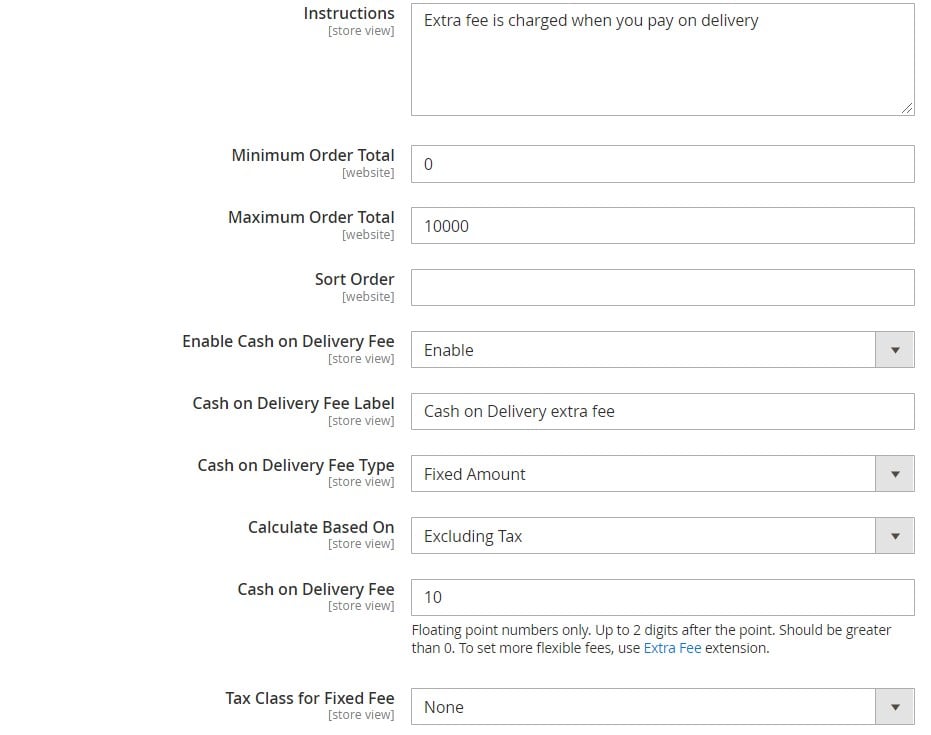Click the Calculate Based On label
The image size is (931, 735).
coord(321,527)
